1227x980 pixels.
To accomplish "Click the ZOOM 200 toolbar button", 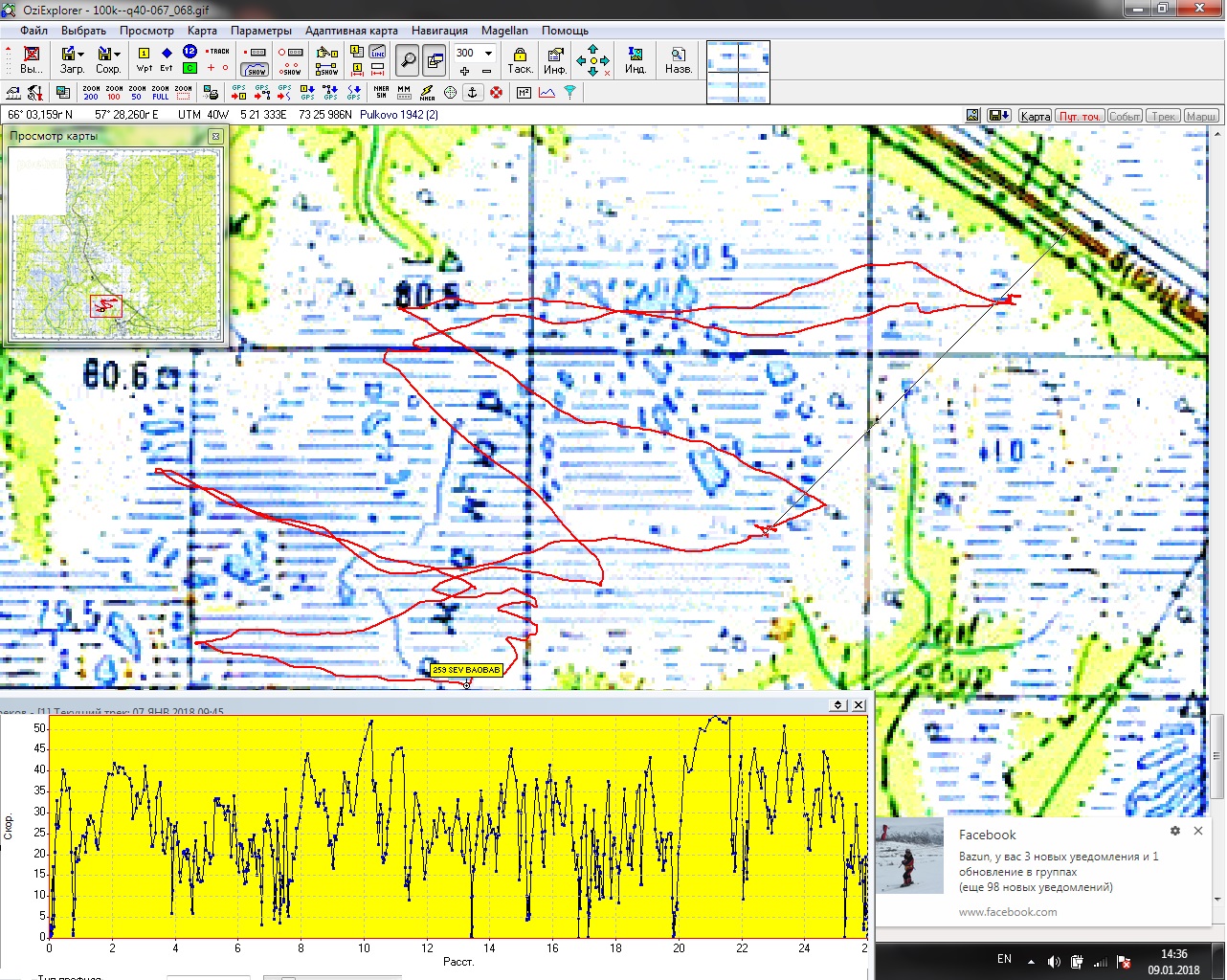I will coord(91,93).
